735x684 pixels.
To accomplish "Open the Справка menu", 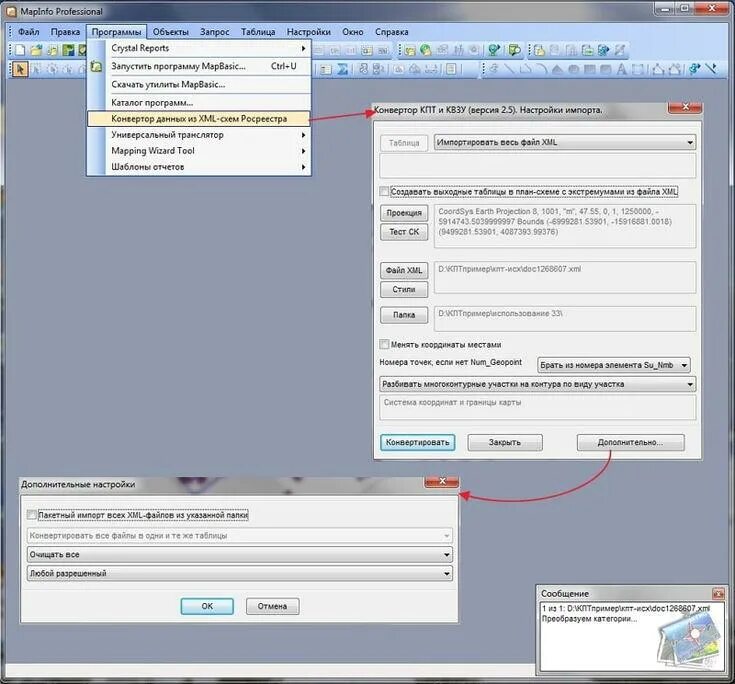I will (391, 32).
